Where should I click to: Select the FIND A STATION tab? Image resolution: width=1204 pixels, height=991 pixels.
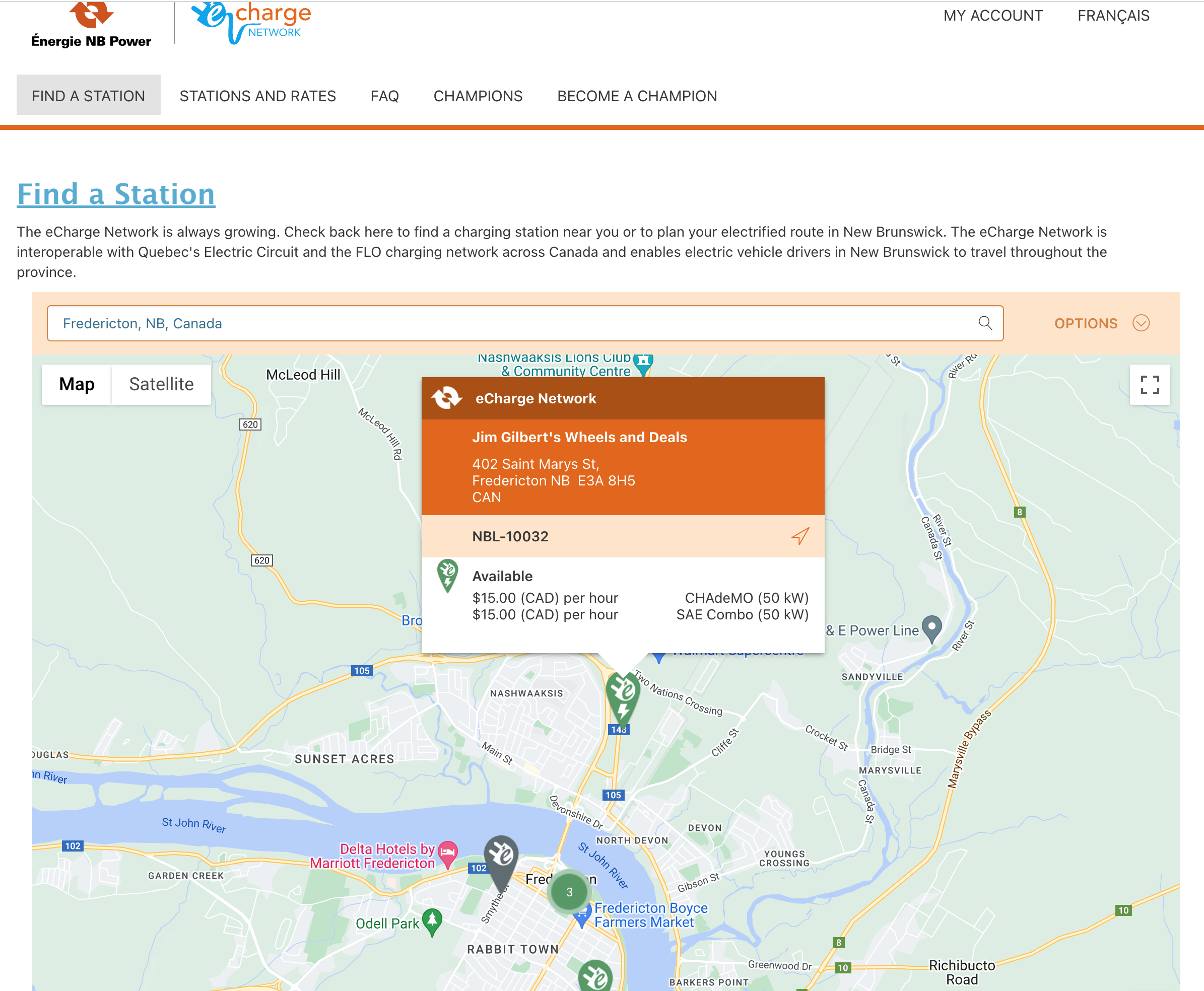[89, 95]
